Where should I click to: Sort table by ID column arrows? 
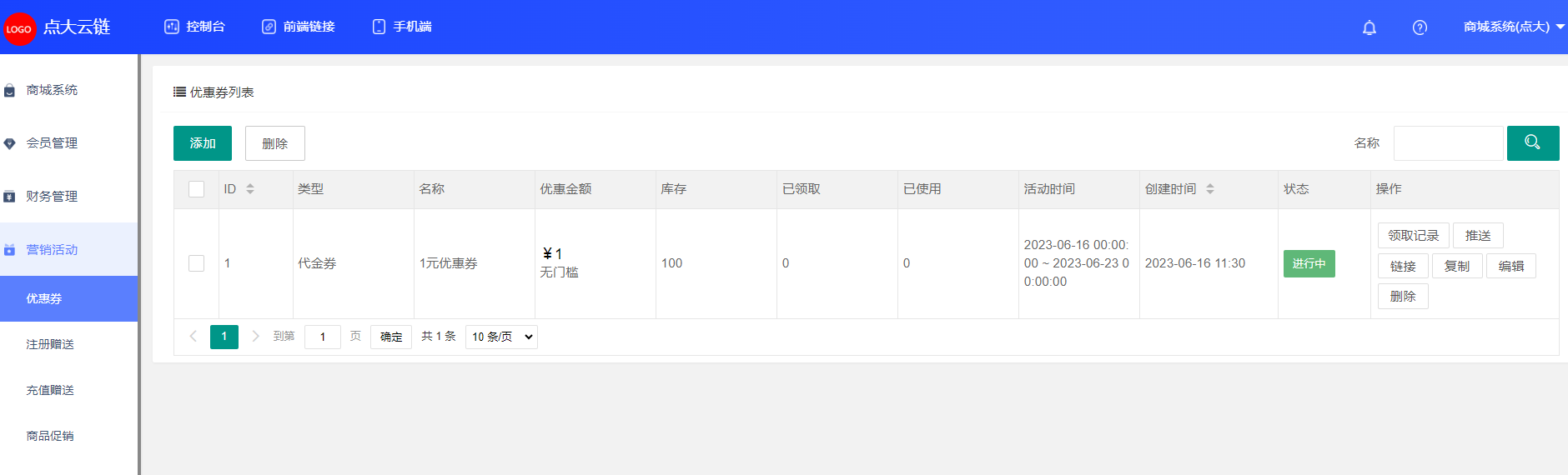coord(250,189)
